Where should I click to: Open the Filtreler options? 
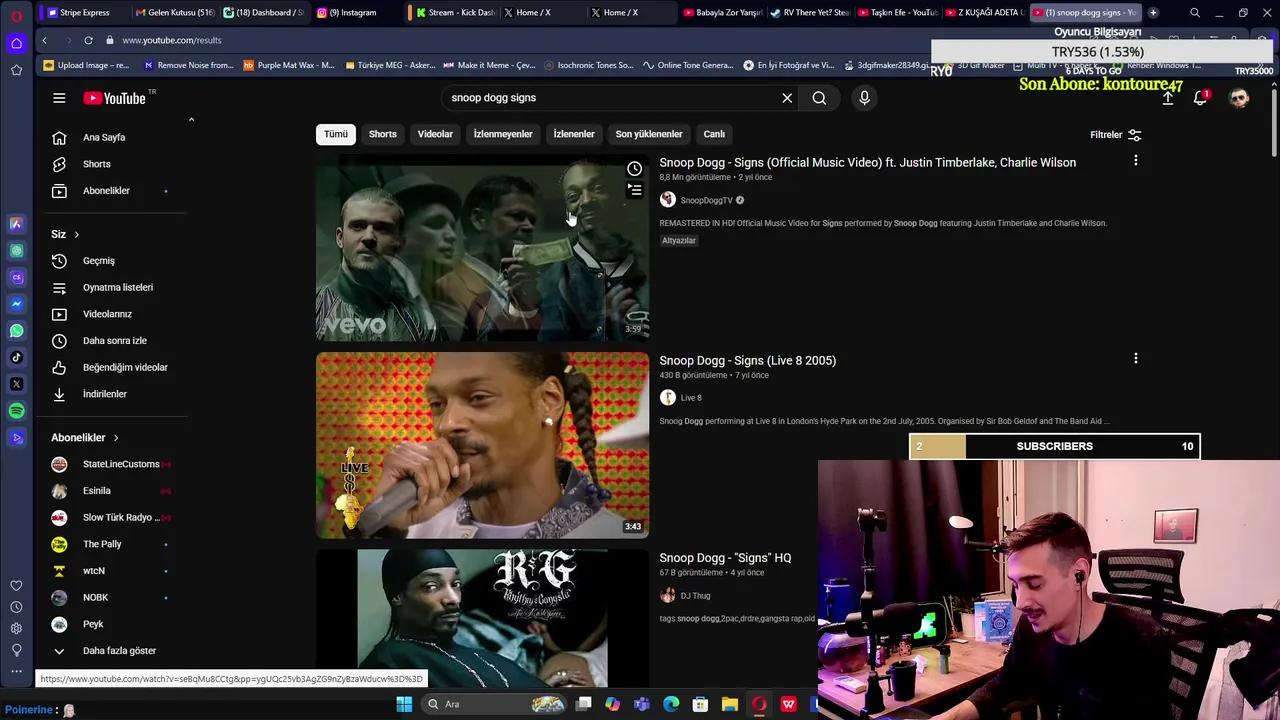[x=1116, y=135]
